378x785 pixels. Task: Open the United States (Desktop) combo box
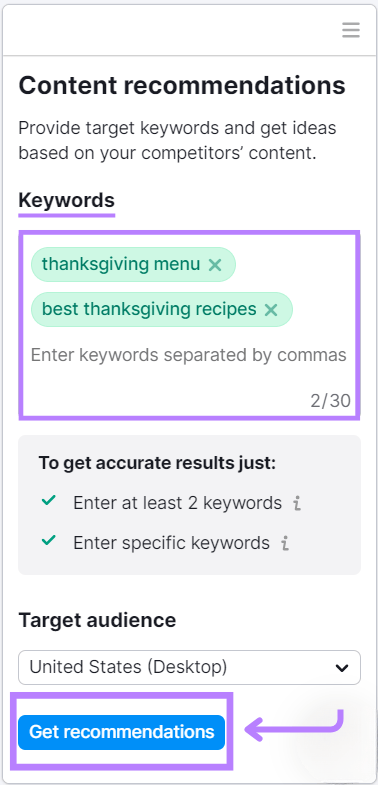[189, 667]
